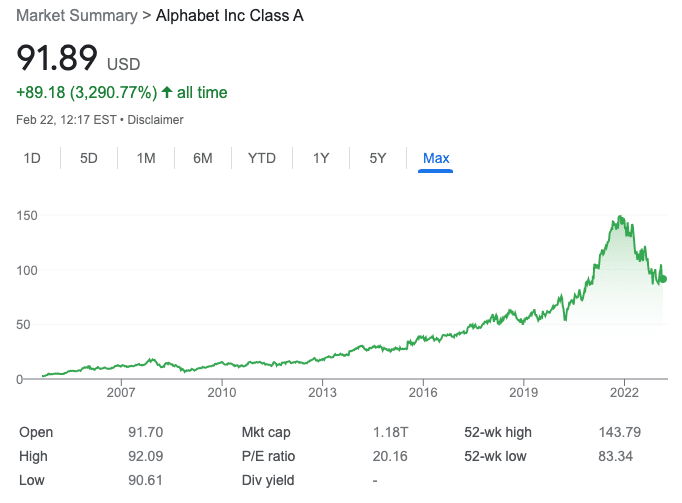Click the chart peak near 2022
The height and width of the screenshot is (503, 682).
pyautogui.click(x=621, y=216)
